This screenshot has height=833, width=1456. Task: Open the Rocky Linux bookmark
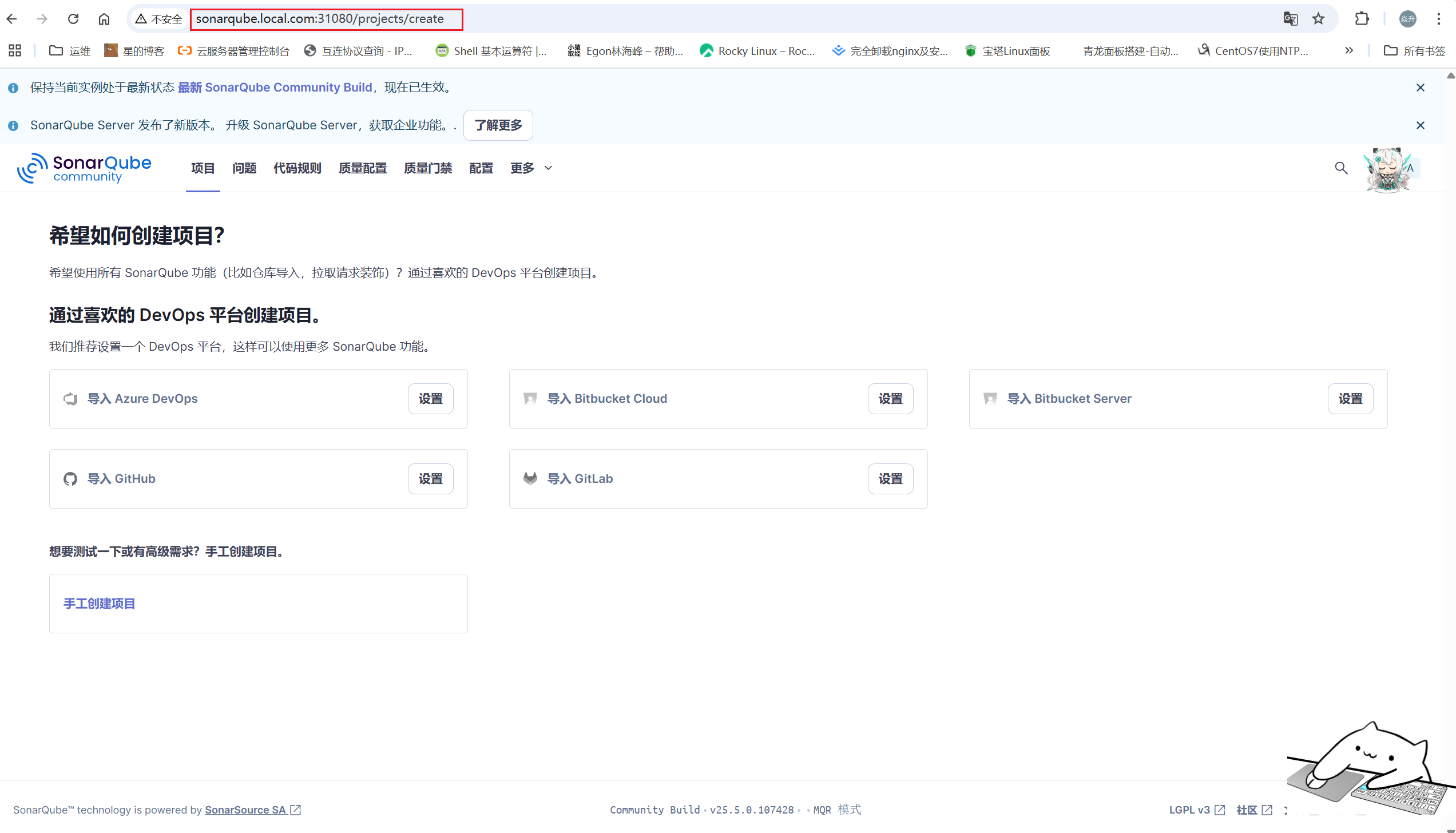coord(757,51)
